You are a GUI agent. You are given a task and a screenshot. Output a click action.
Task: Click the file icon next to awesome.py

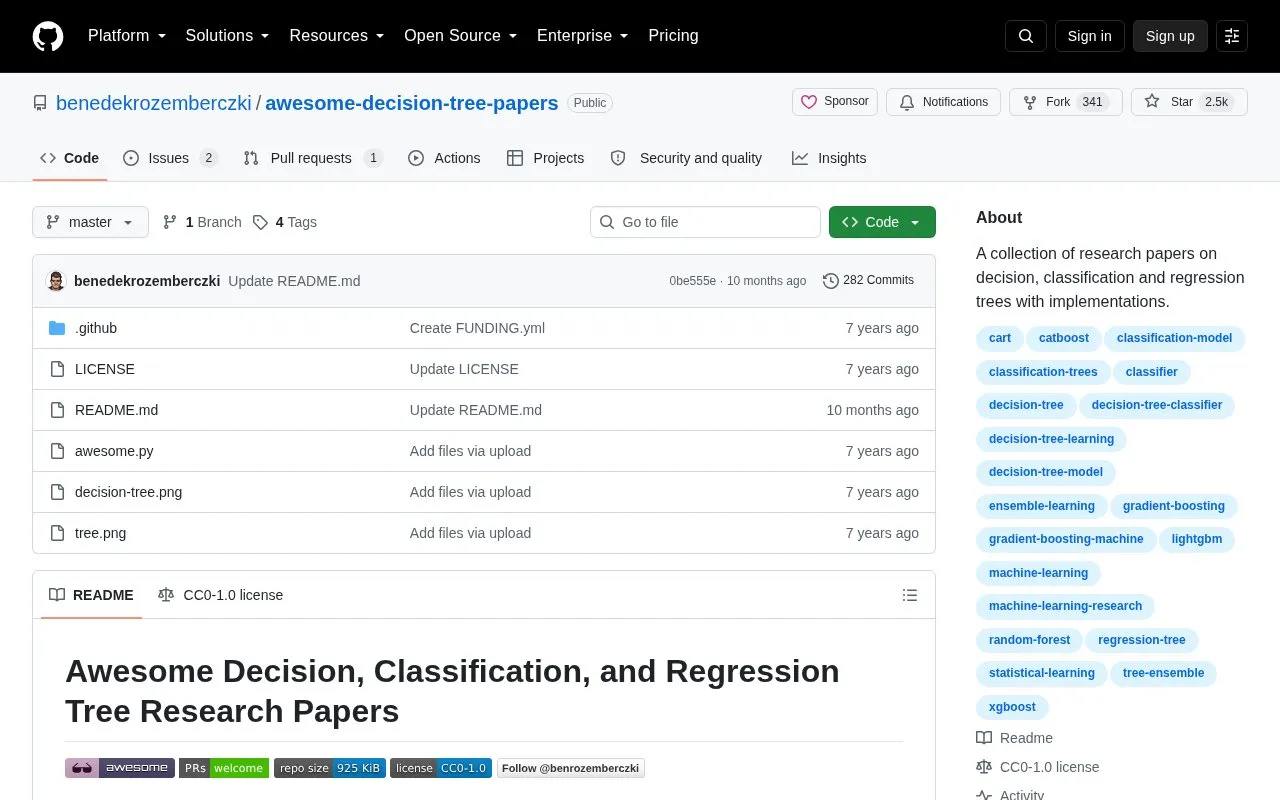click(x=57, y=451)
